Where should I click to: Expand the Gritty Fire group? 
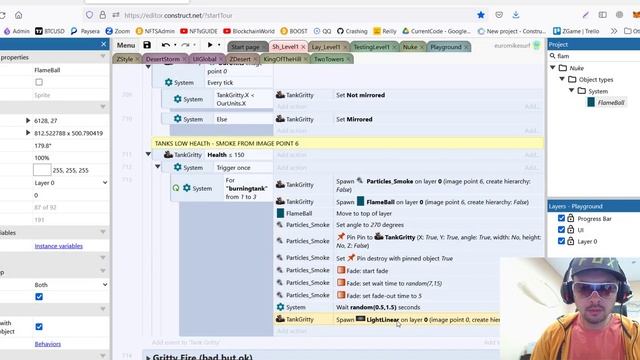148,358
